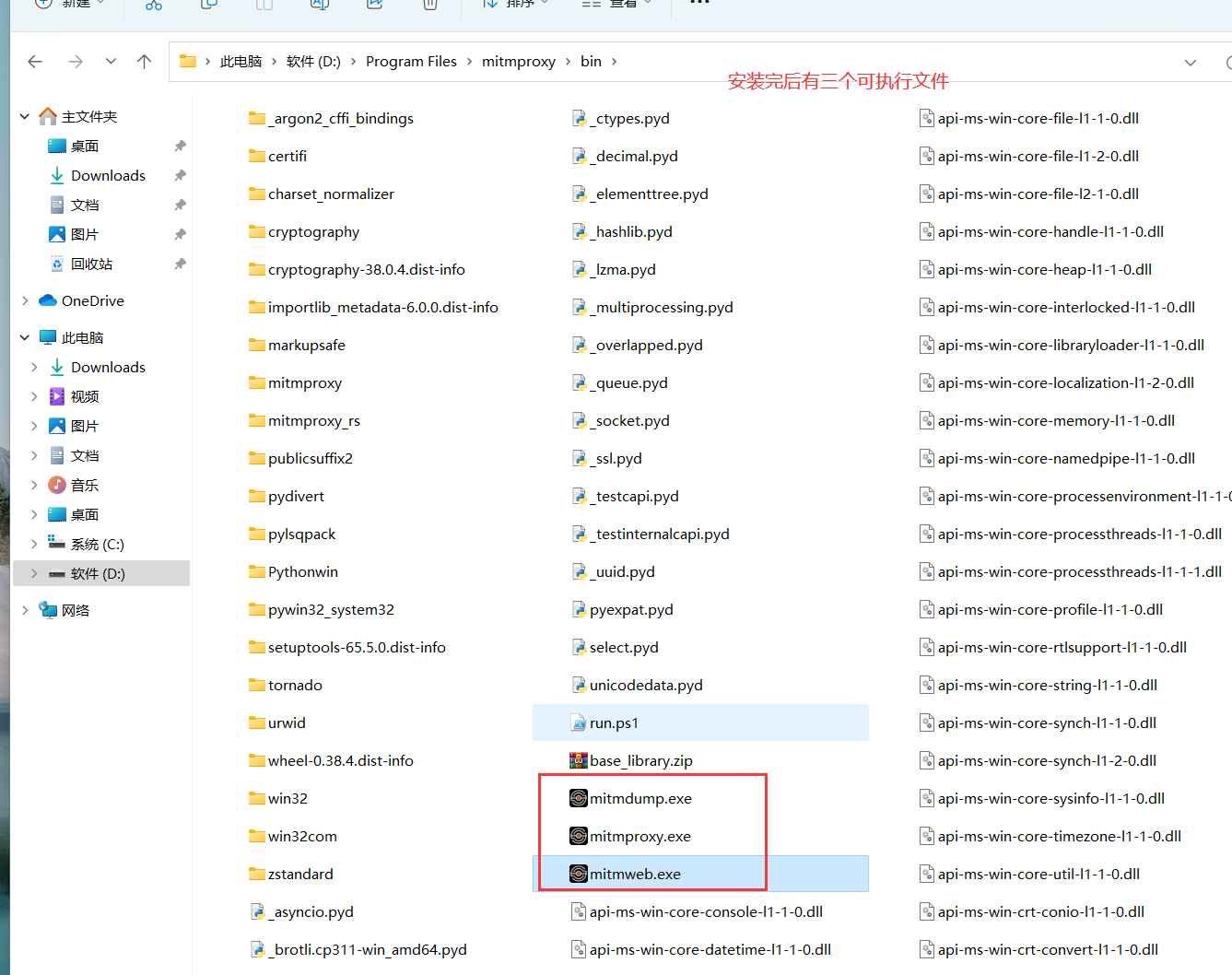The height and width of the screenshot is (975, 1232).
Task: Jump to Program Files in the breadcrumb
Action: tap(411, 61)
